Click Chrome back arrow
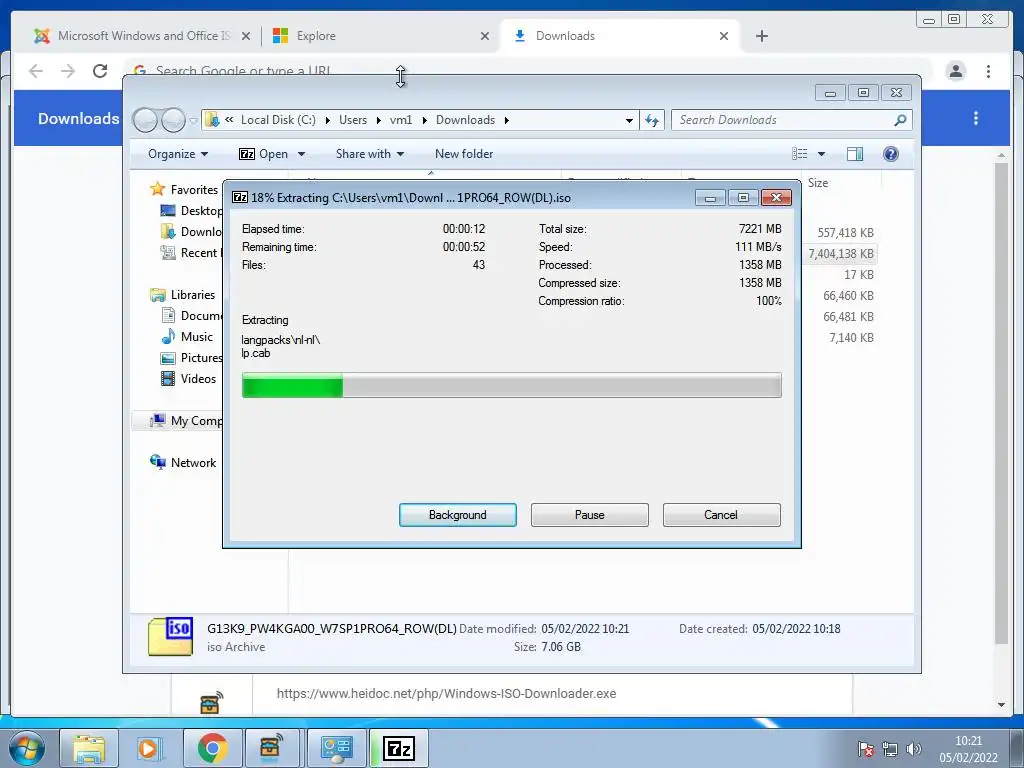This screenshot has width=1024, height=768. point(36,71)
